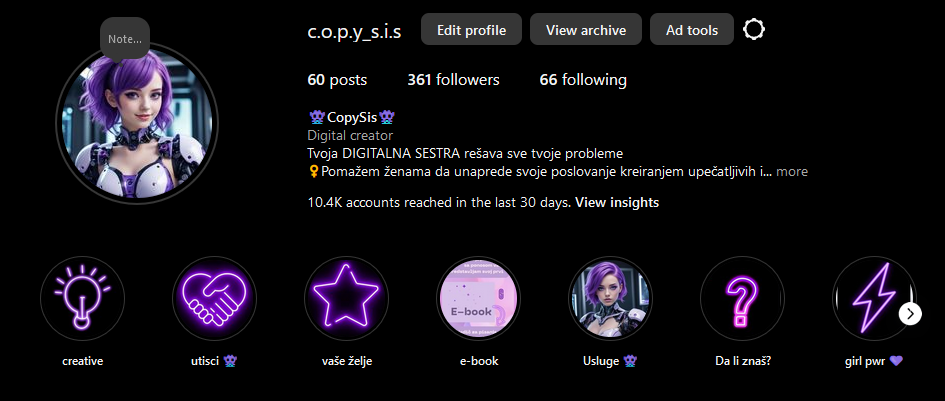Open the vaše želje star highlight
Image resolution: width=945 pixels, height=401 pixels.
(x=347, y=298)
